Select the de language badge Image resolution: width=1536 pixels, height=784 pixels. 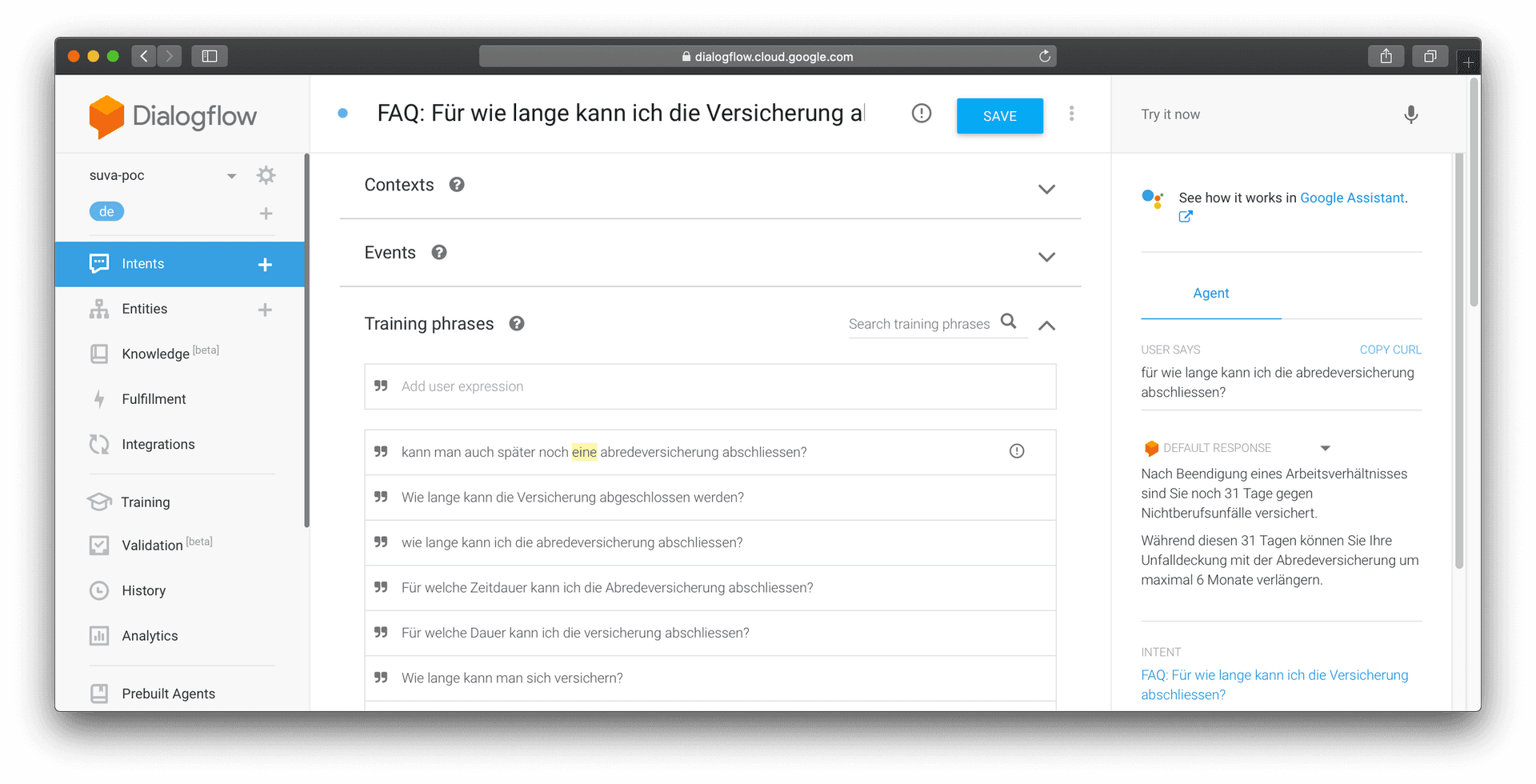pos(106,212)
